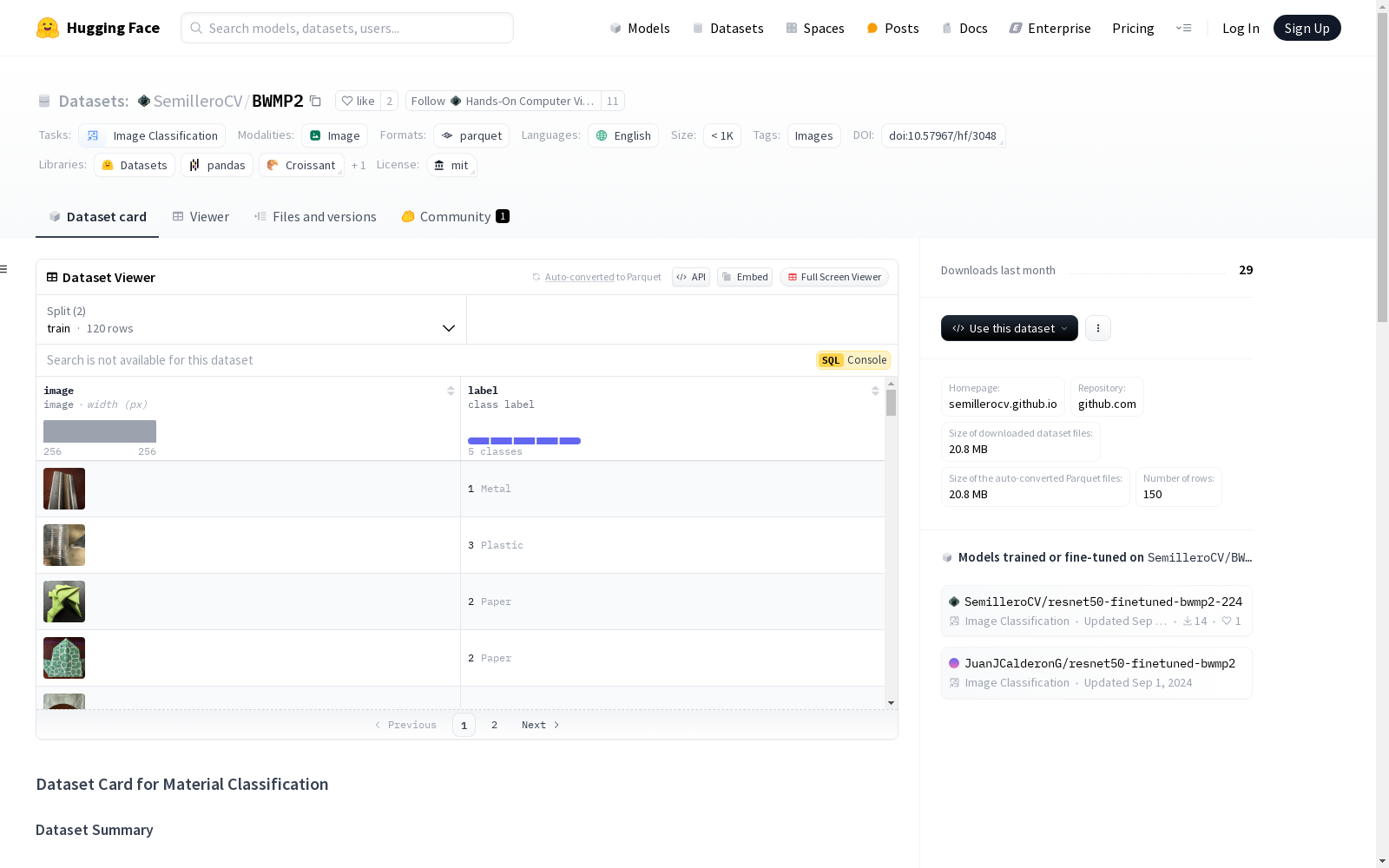Click the mit license tag

(451, 165)
